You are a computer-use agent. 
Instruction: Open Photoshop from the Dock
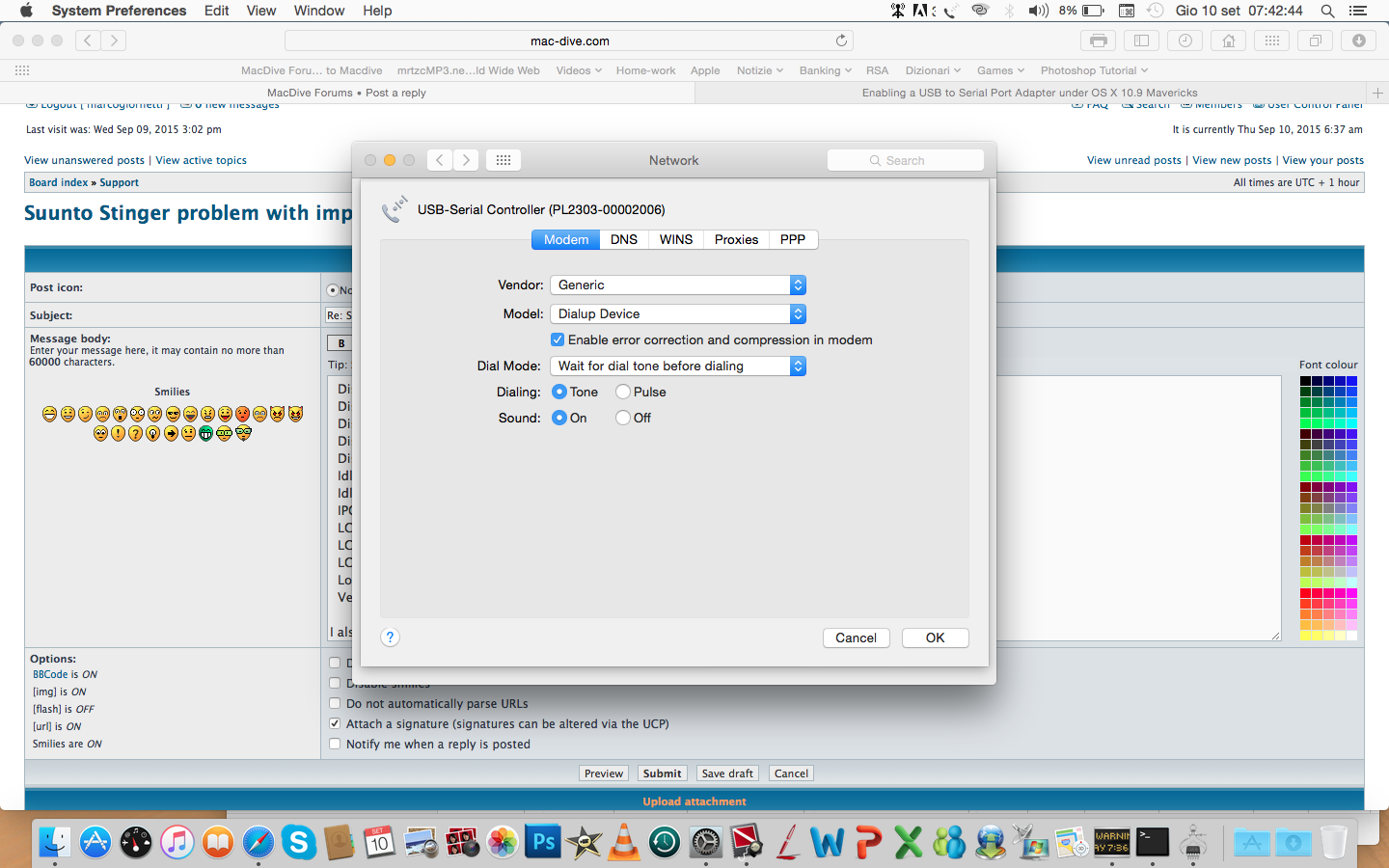(543, 842)
